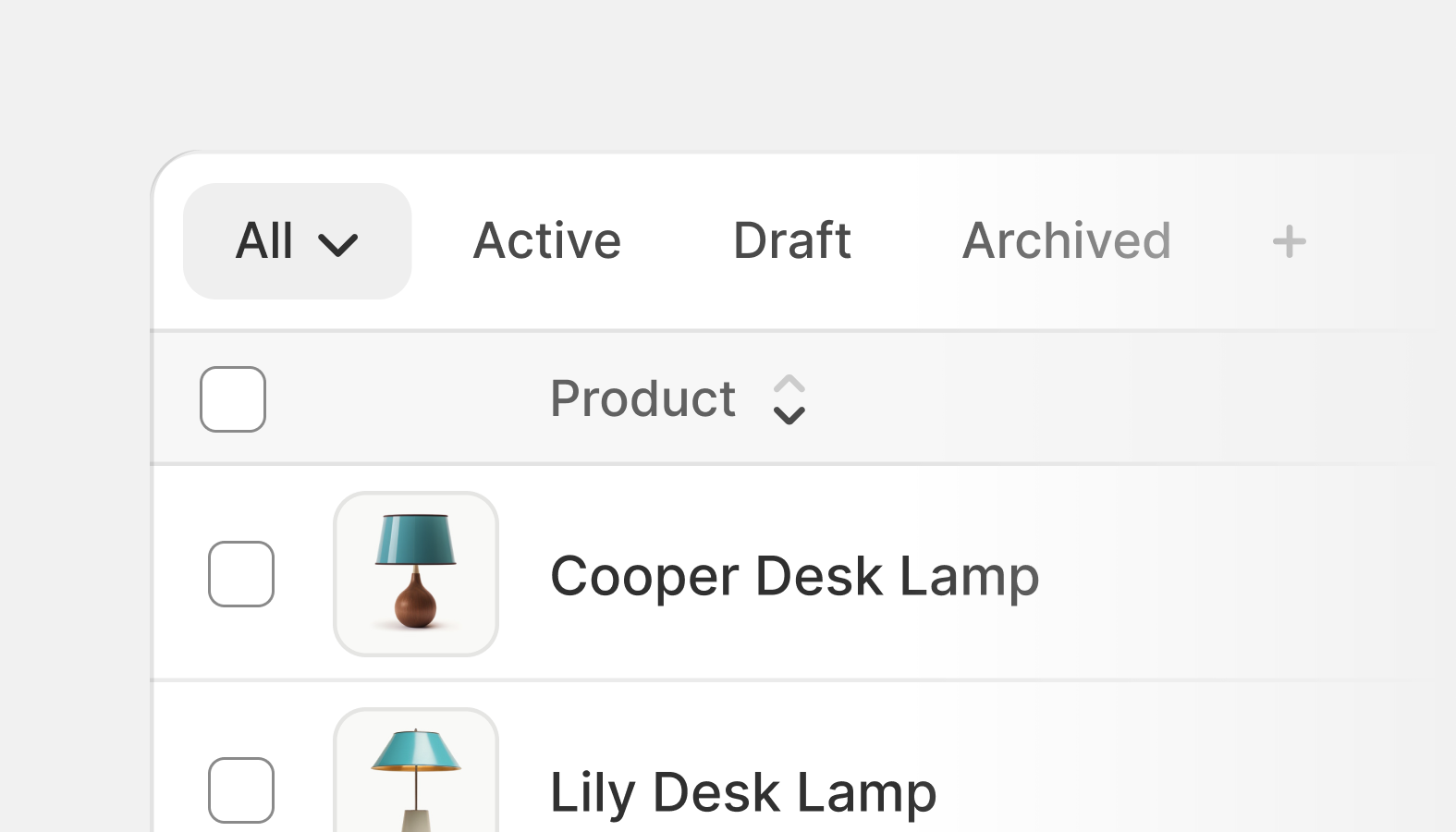Viewport: 1456px width, 832px height.
Task: Check the Lily Desk Lamp row checkbox
Action: pos(241,790)
